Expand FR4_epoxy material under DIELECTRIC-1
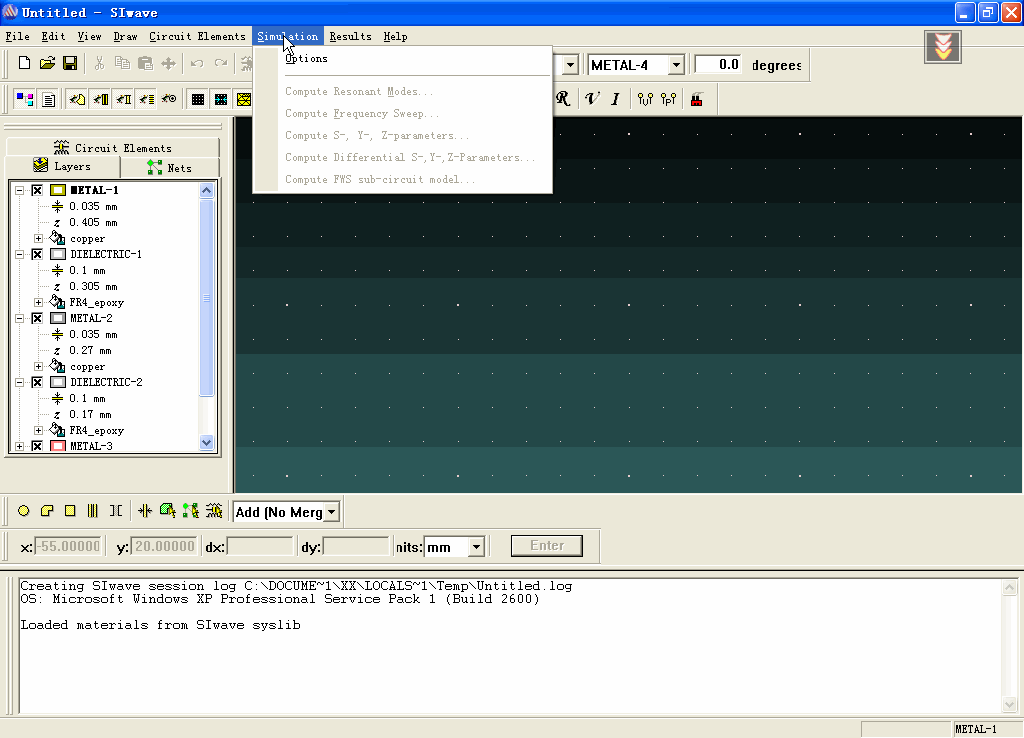The height and width of the screenshot is (738, 1024). coord(39,302)
